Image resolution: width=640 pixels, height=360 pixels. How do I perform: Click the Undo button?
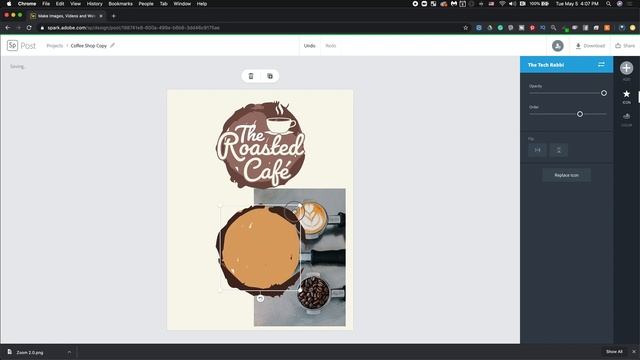pyautogui.click(x=309, y=46)
